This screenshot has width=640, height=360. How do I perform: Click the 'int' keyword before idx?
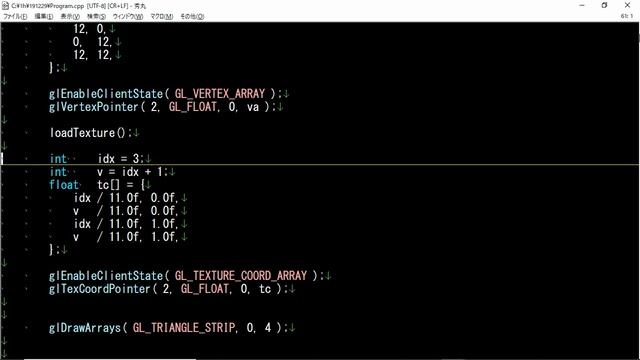pos(58,159)
